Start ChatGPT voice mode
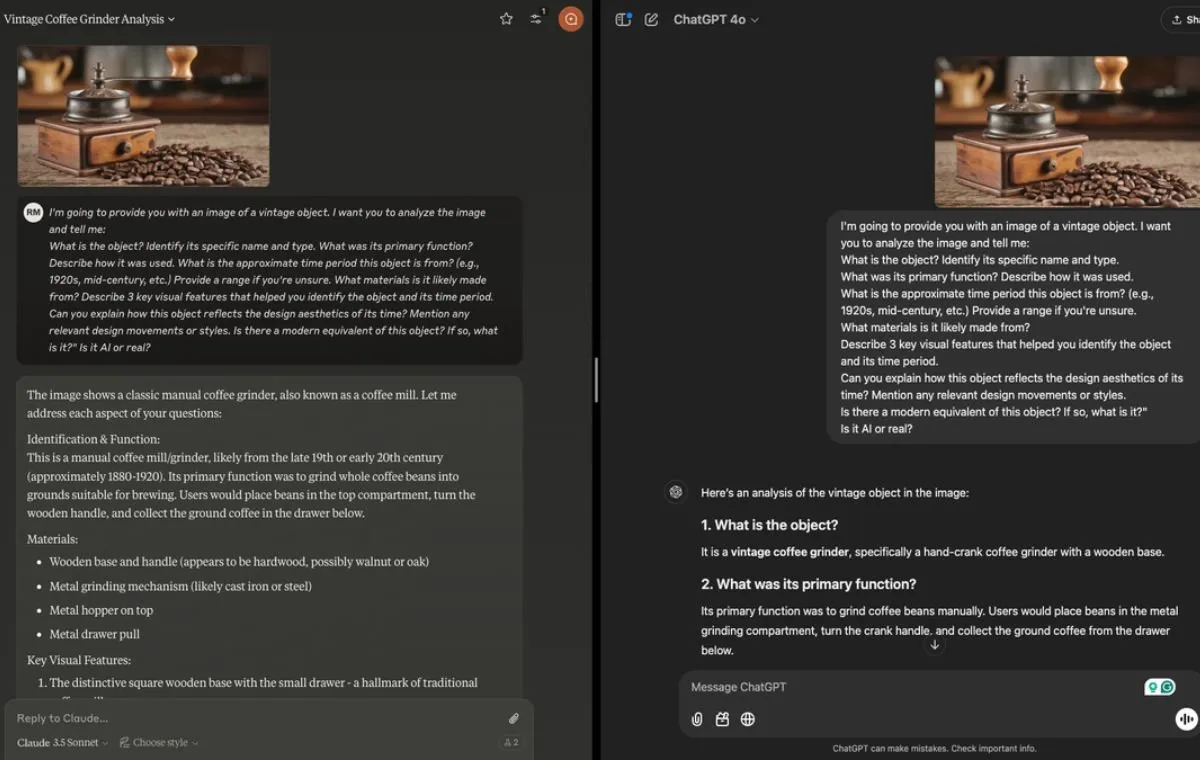 coord(1187,719)
